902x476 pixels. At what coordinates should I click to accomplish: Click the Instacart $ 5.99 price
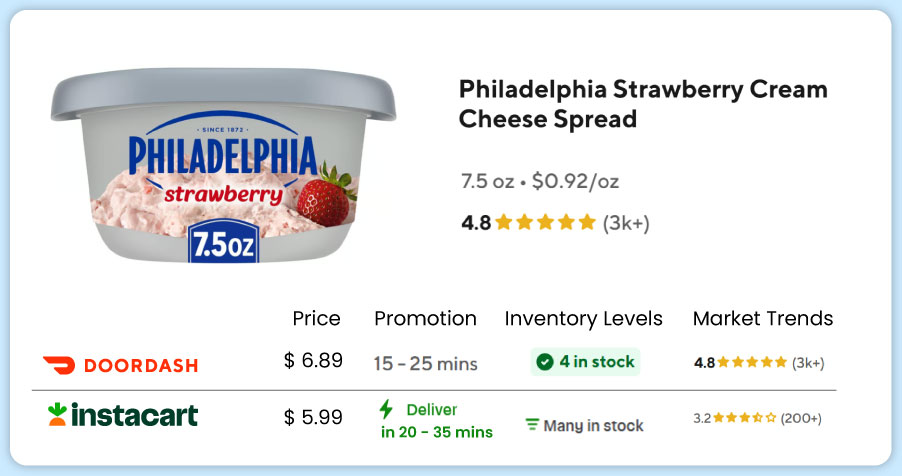(x=313, y=415)
